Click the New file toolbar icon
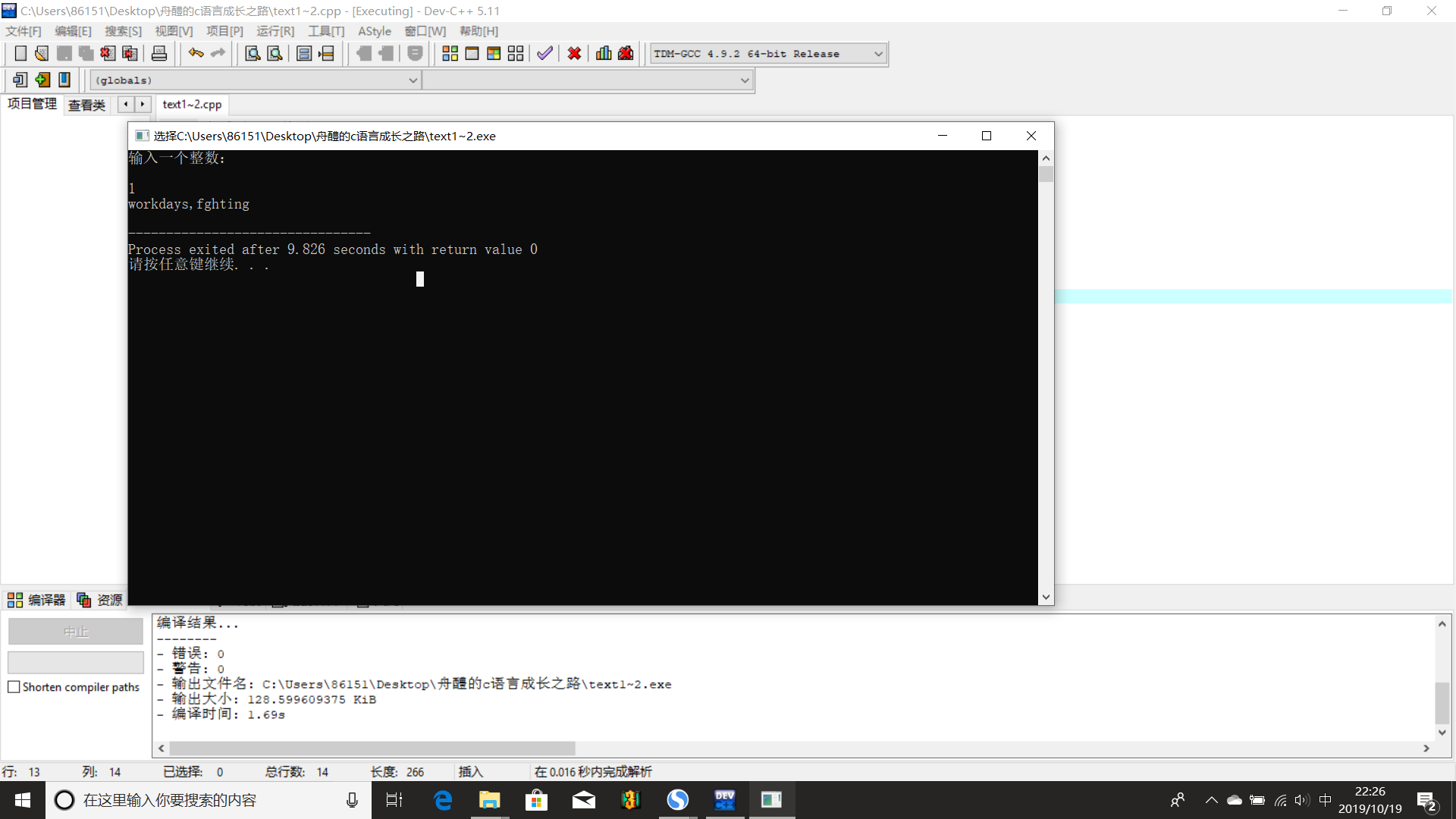1456x819 pixels. (20, 53)
